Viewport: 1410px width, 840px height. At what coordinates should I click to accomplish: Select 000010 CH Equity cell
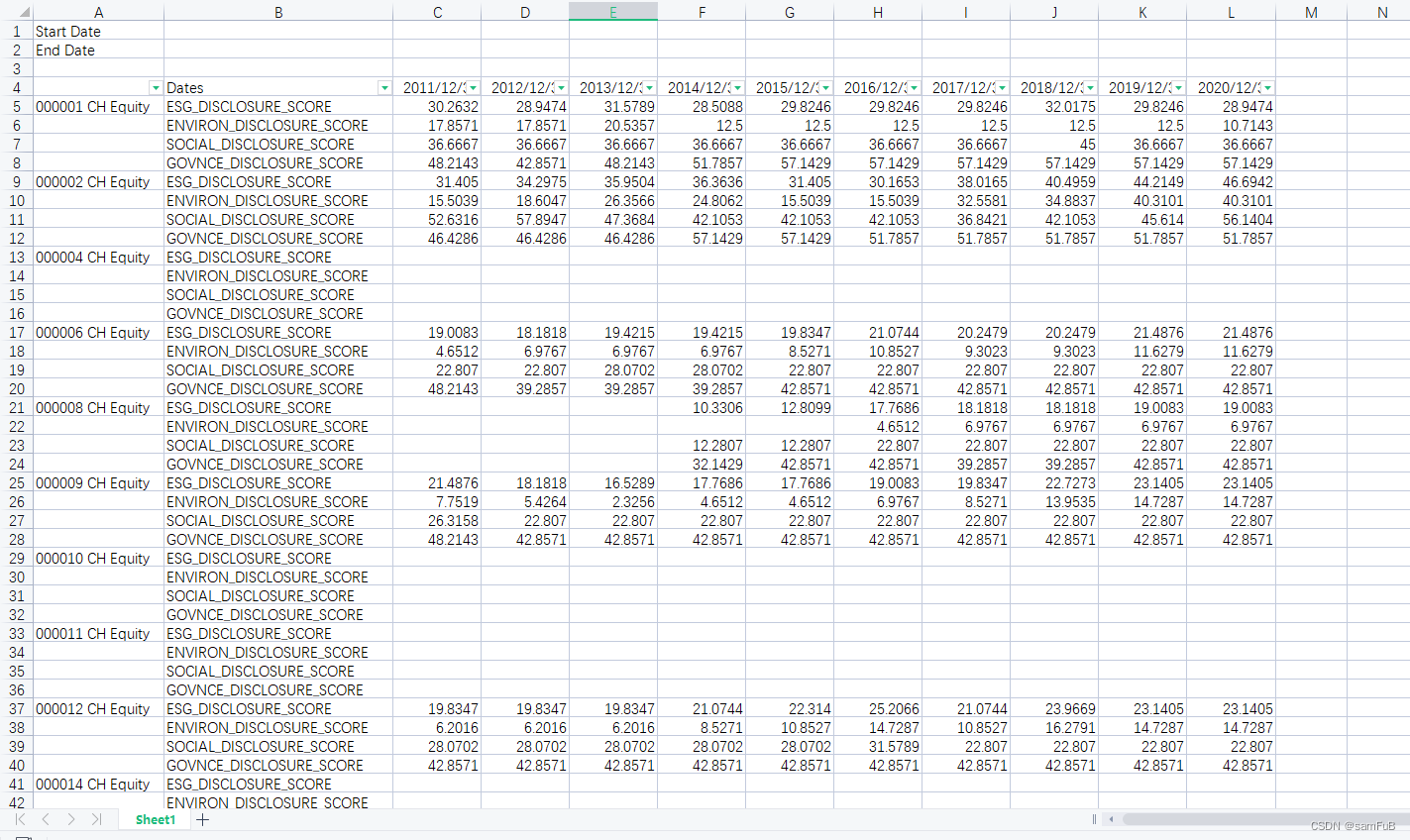(x=98, y=559)
